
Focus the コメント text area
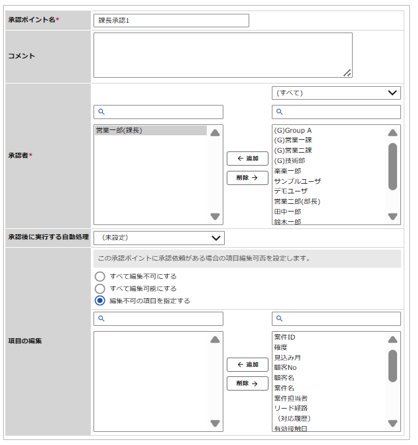pos(223,55)
